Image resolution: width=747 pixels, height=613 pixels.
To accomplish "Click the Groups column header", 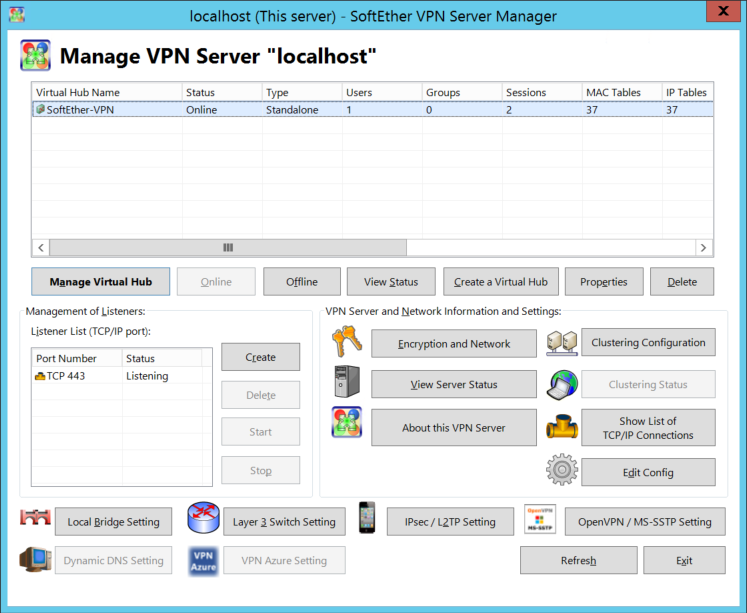I will (462, 92).
